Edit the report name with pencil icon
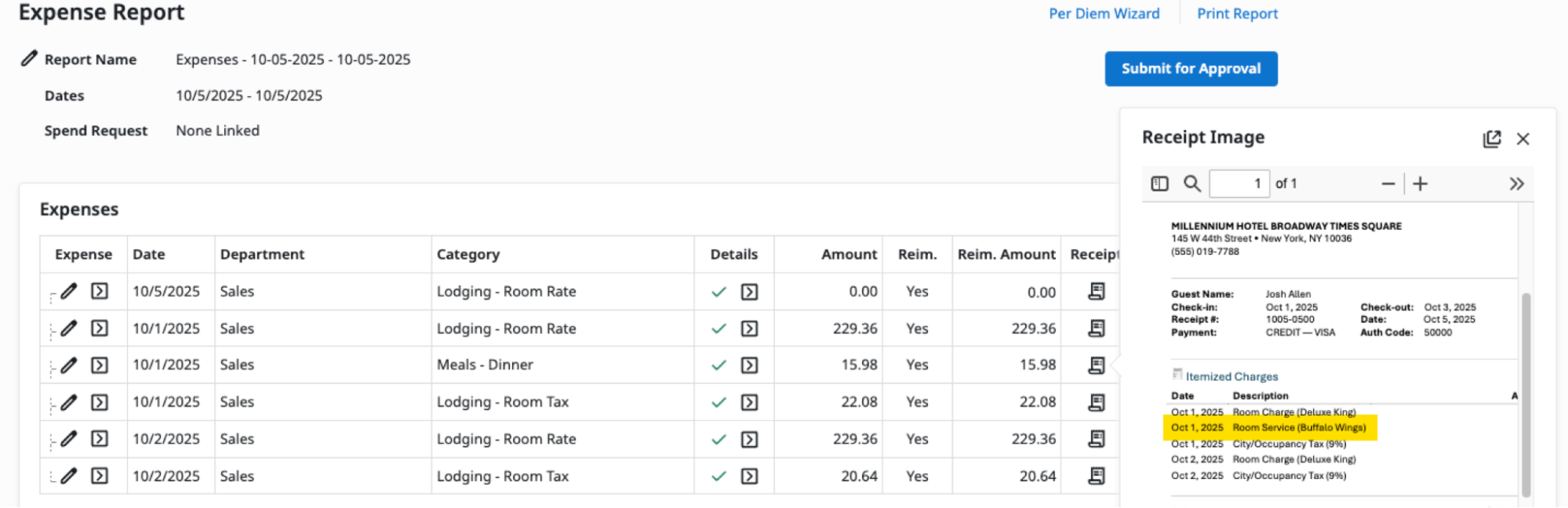 (x=29, y=59)
